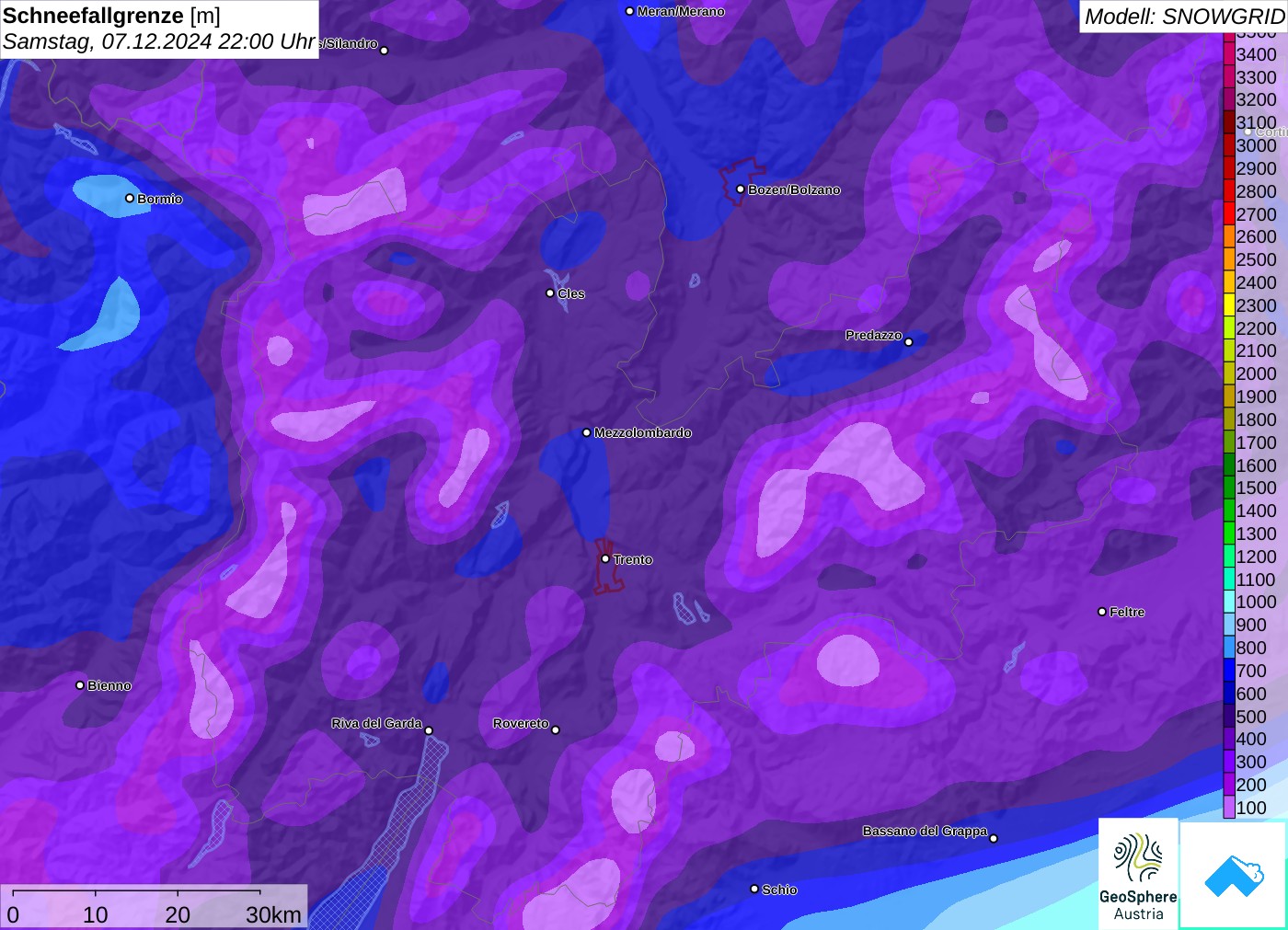Select the Predazzo city marker
Image resolution: width=1288 pixels, height=930 pixels.
[x=909, y=341]
